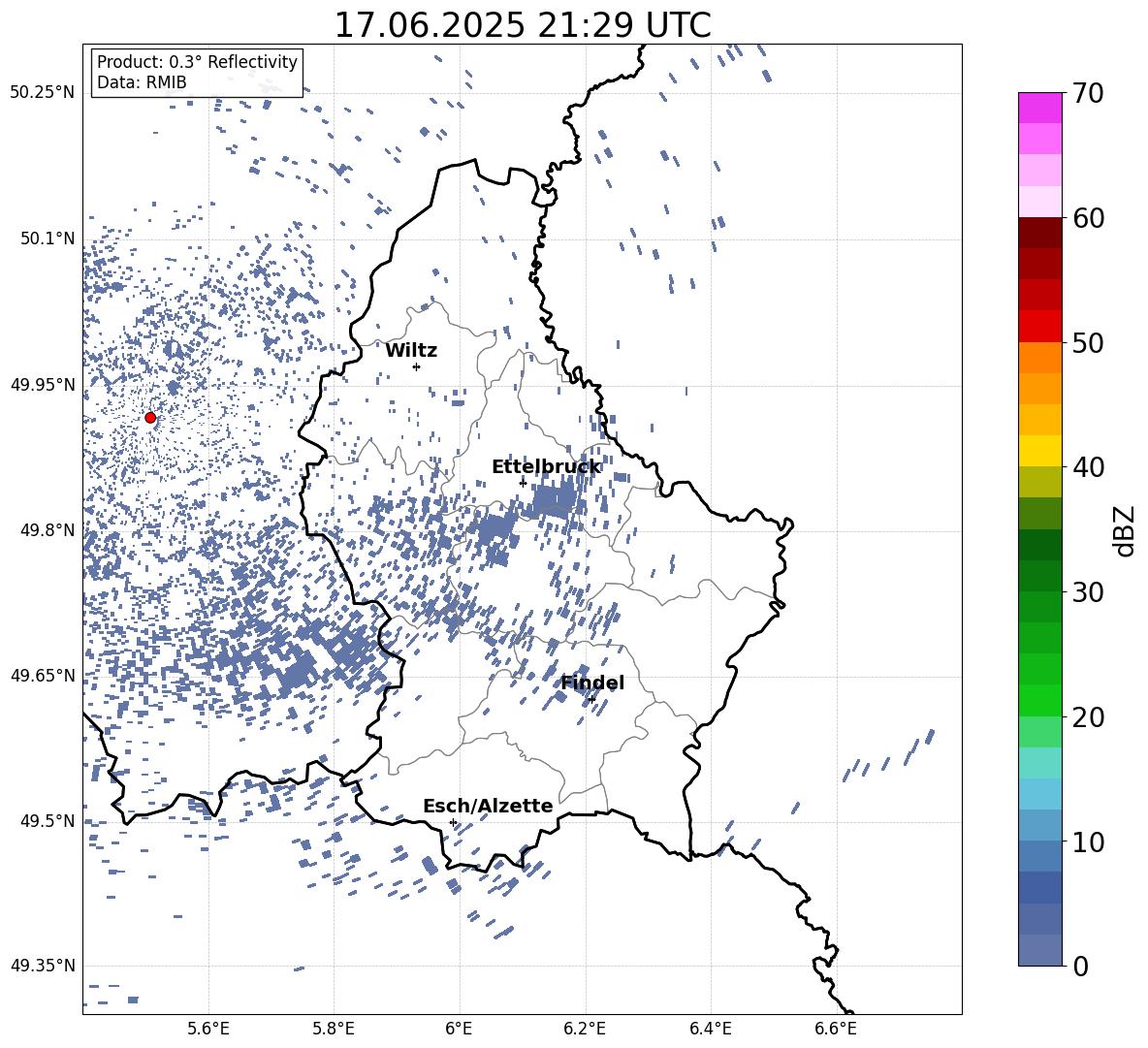
Task: Click the Ettelbruck city label
Action: (546, 467)
